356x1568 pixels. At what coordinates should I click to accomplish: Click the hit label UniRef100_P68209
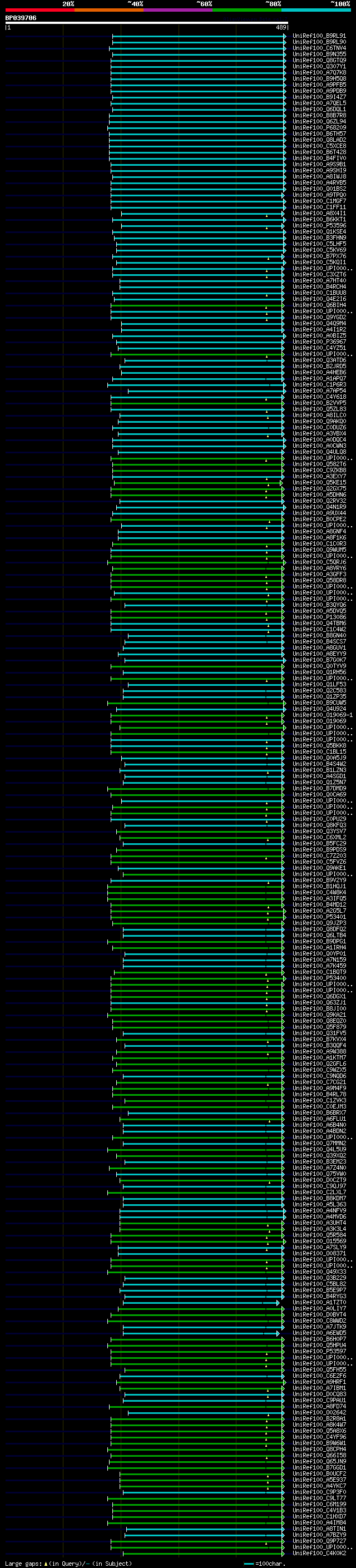pos(319,128)
